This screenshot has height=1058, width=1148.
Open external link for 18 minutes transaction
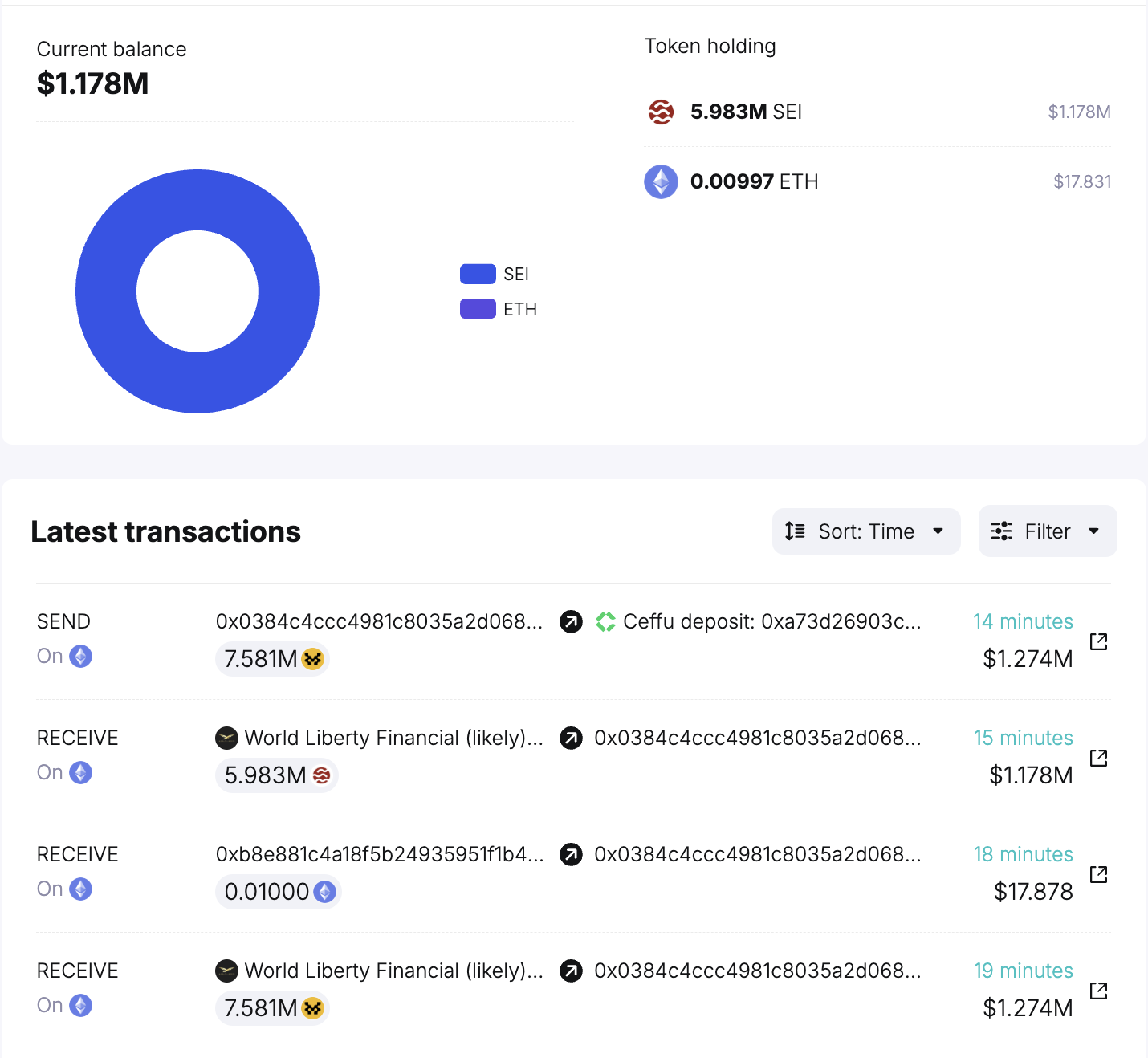(x=1098, y=874)
